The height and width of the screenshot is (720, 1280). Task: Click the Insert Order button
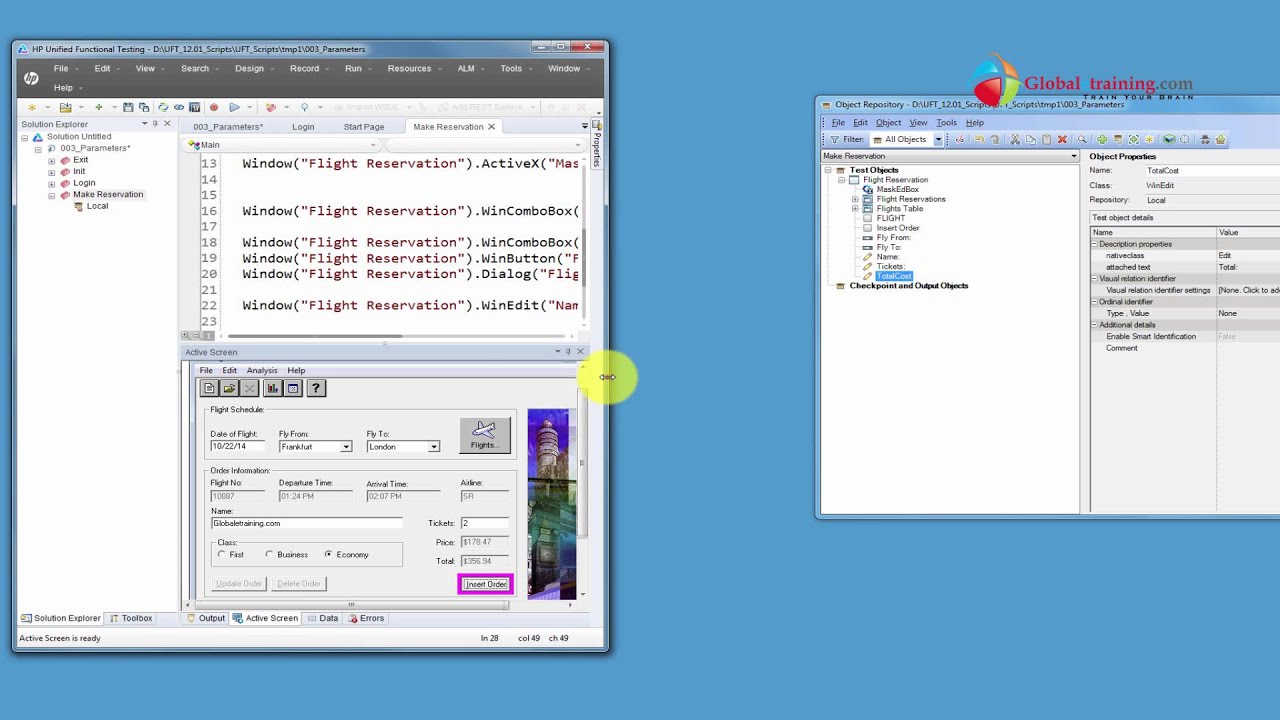pos(486,584)
